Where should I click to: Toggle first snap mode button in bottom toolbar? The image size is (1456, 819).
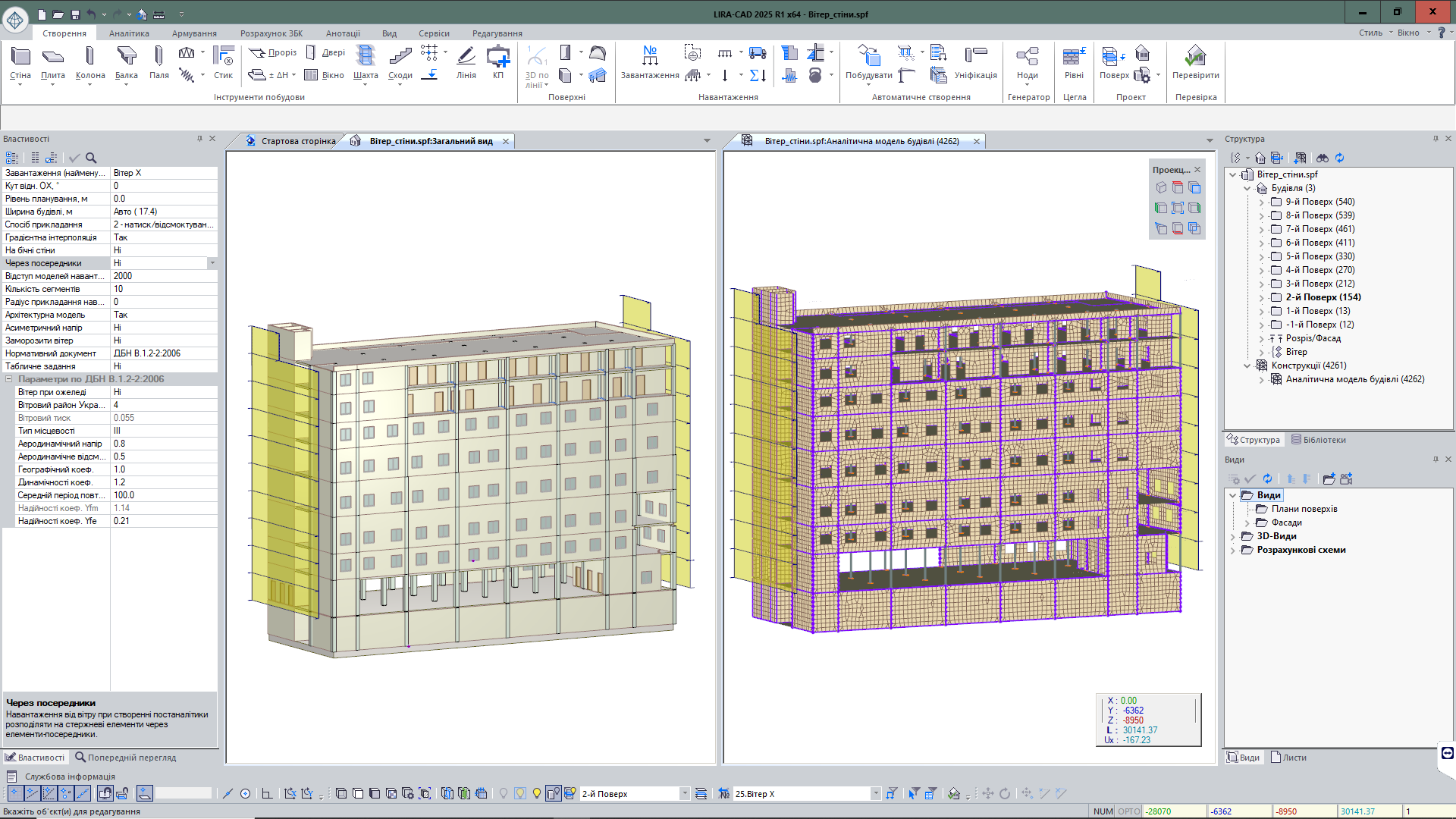(x=14, y=793)
